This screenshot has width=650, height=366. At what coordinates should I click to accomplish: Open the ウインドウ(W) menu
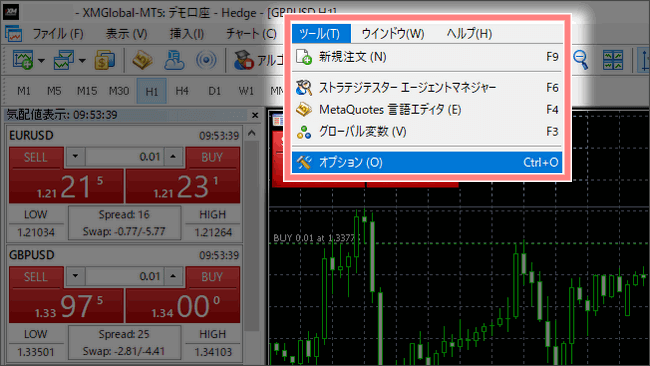point(393,34)
